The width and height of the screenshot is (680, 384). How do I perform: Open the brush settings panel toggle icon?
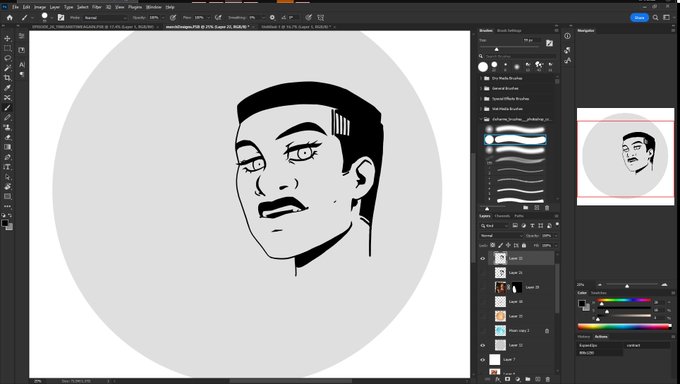(61, 18)
